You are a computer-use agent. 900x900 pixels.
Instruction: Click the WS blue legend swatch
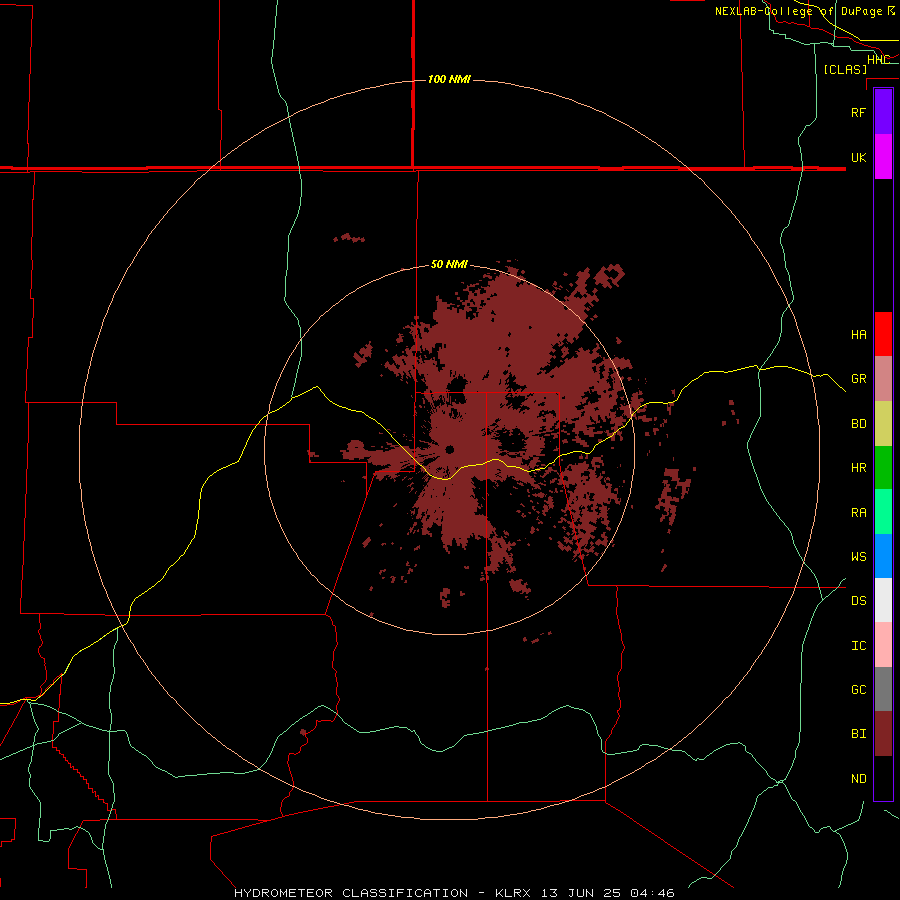(x=883, y=556)
